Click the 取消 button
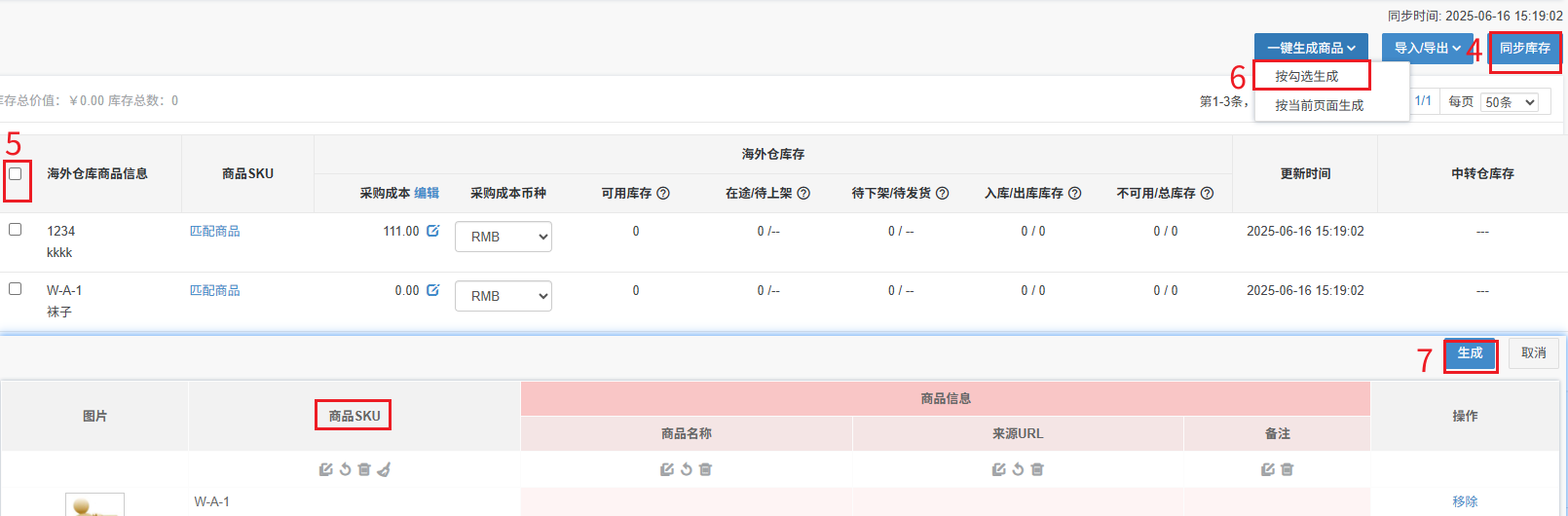The width and height of the screenshot is (1568, 516). tap(1534, 352)
